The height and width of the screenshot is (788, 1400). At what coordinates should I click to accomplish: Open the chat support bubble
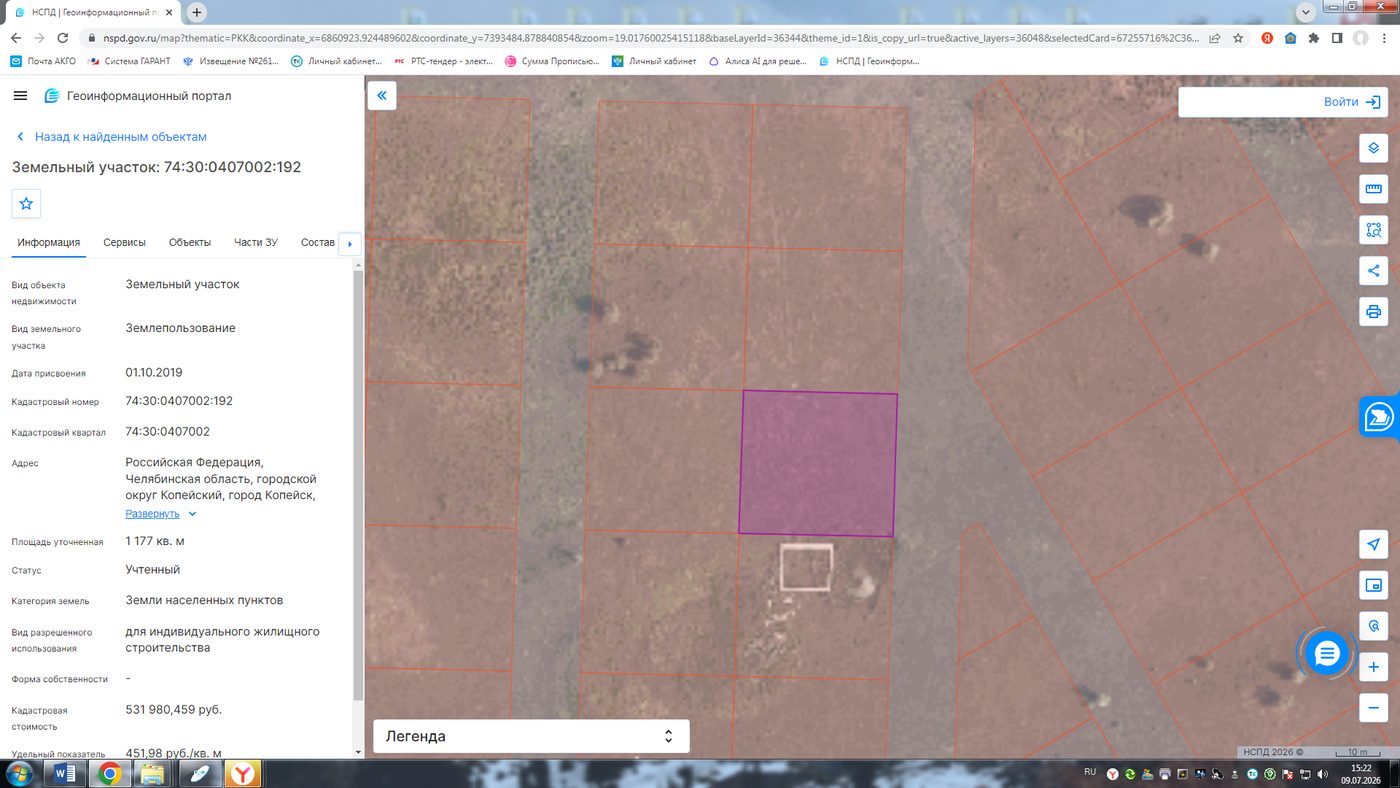[x=1327, y=654]
